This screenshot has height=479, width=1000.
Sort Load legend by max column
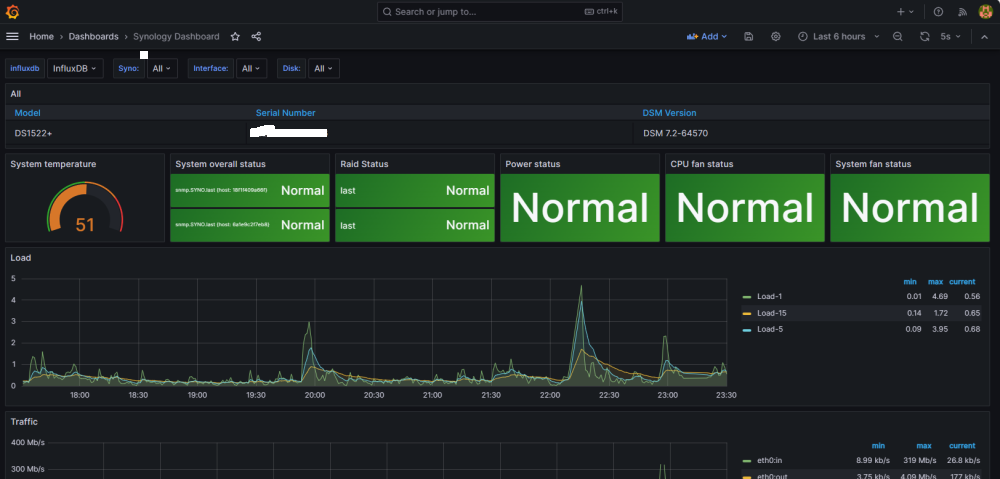[936, 282]
